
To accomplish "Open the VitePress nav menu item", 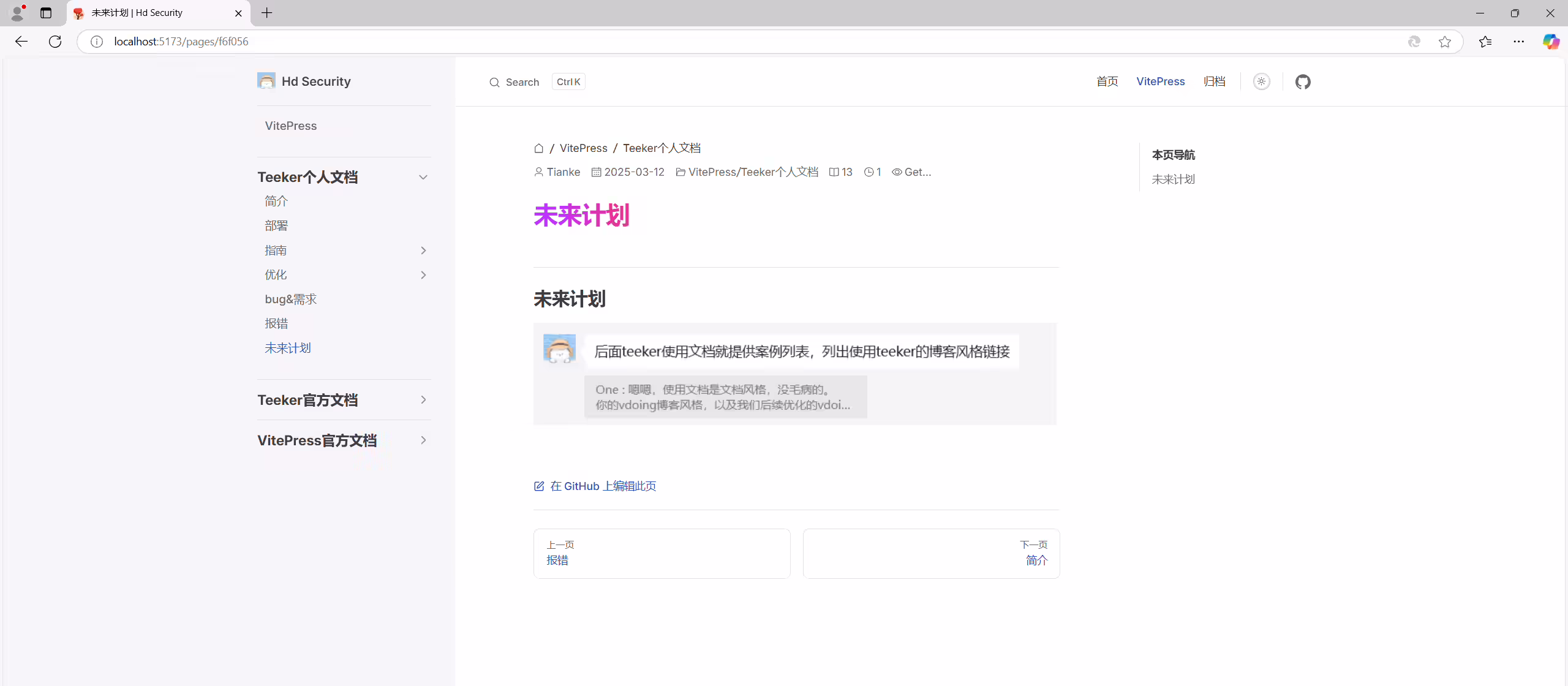I will [x=1161, y=81].
